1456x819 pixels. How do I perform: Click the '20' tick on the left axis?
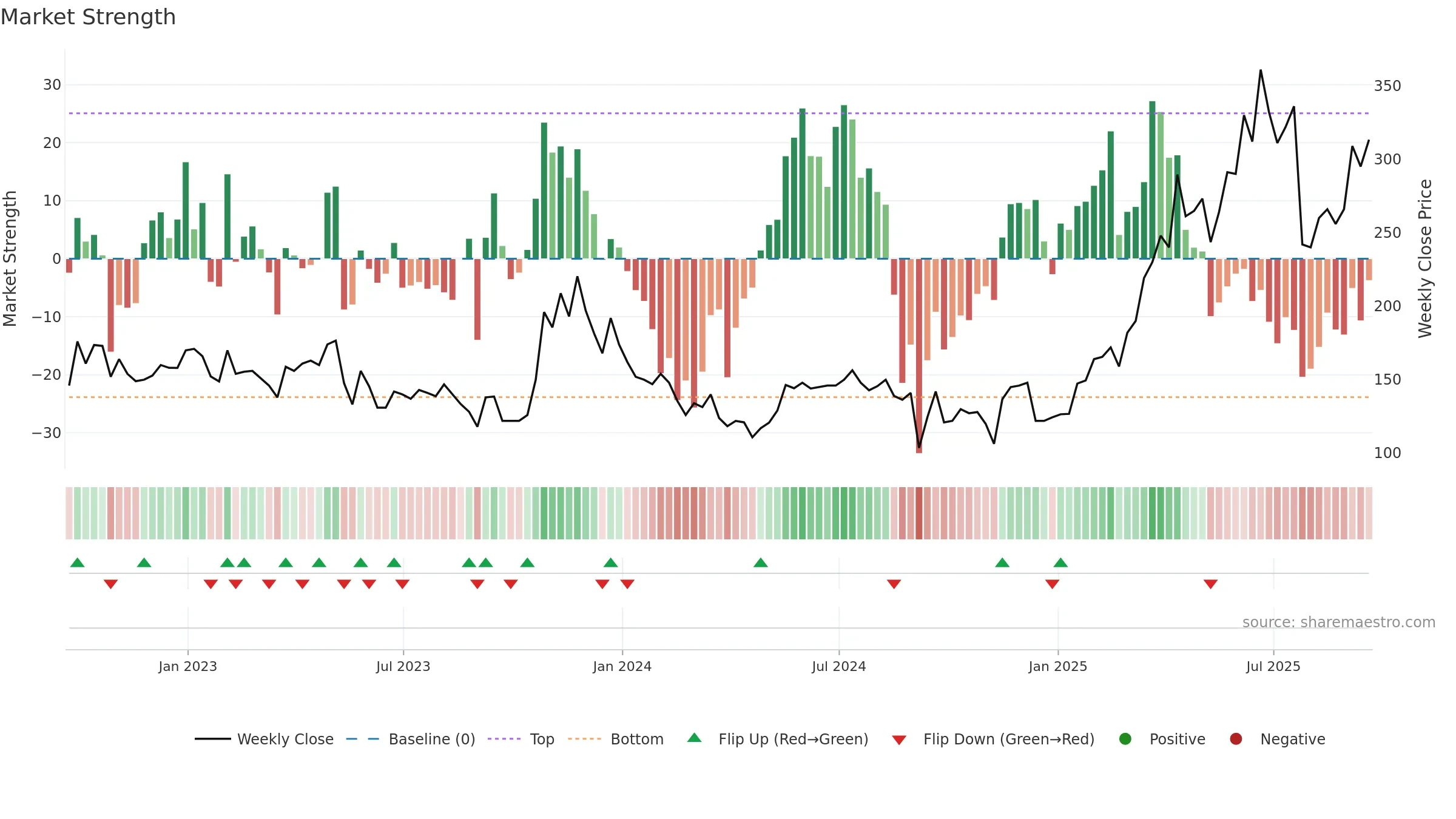(52, 143)
